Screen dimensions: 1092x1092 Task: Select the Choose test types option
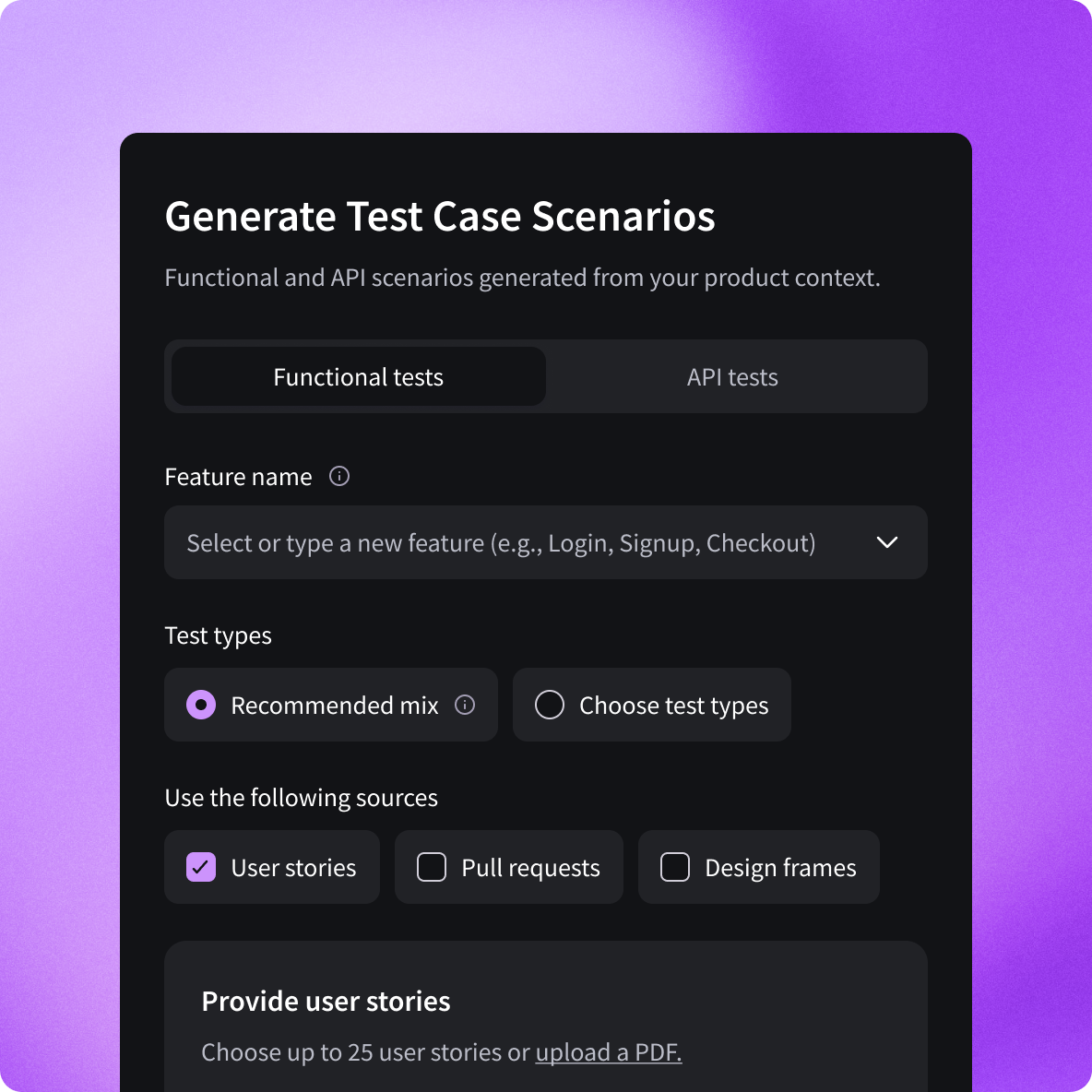(x=650, y=705)
